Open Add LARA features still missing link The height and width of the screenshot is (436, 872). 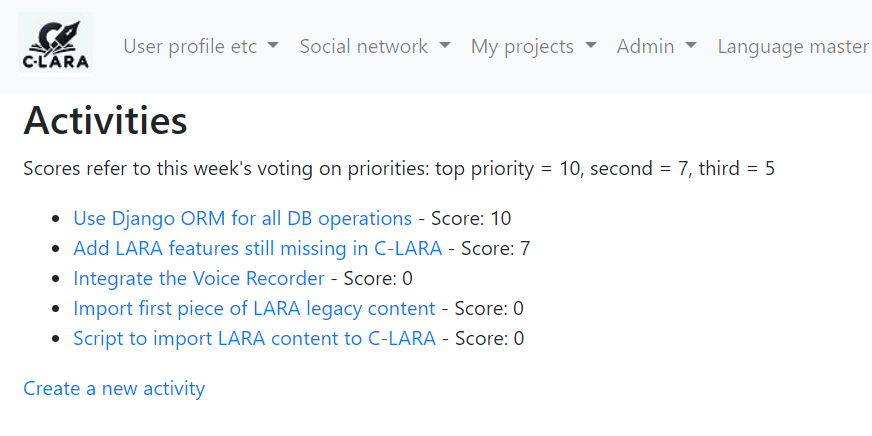coord(257,248)
